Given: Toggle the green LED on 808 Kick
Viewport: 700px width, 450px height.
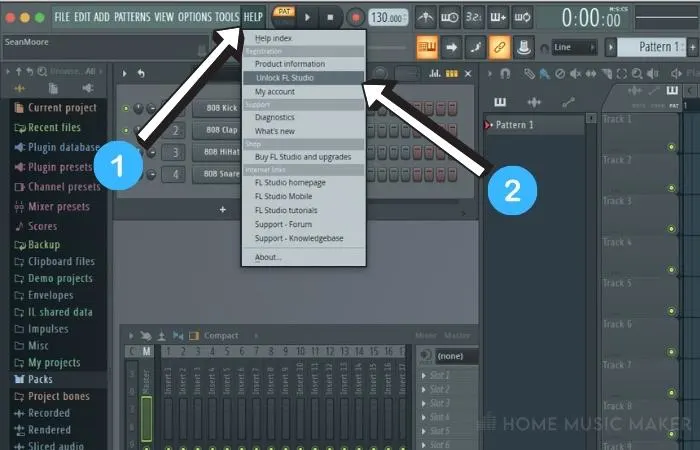Looking at the screenshot, I should click(x=126, y=108).
